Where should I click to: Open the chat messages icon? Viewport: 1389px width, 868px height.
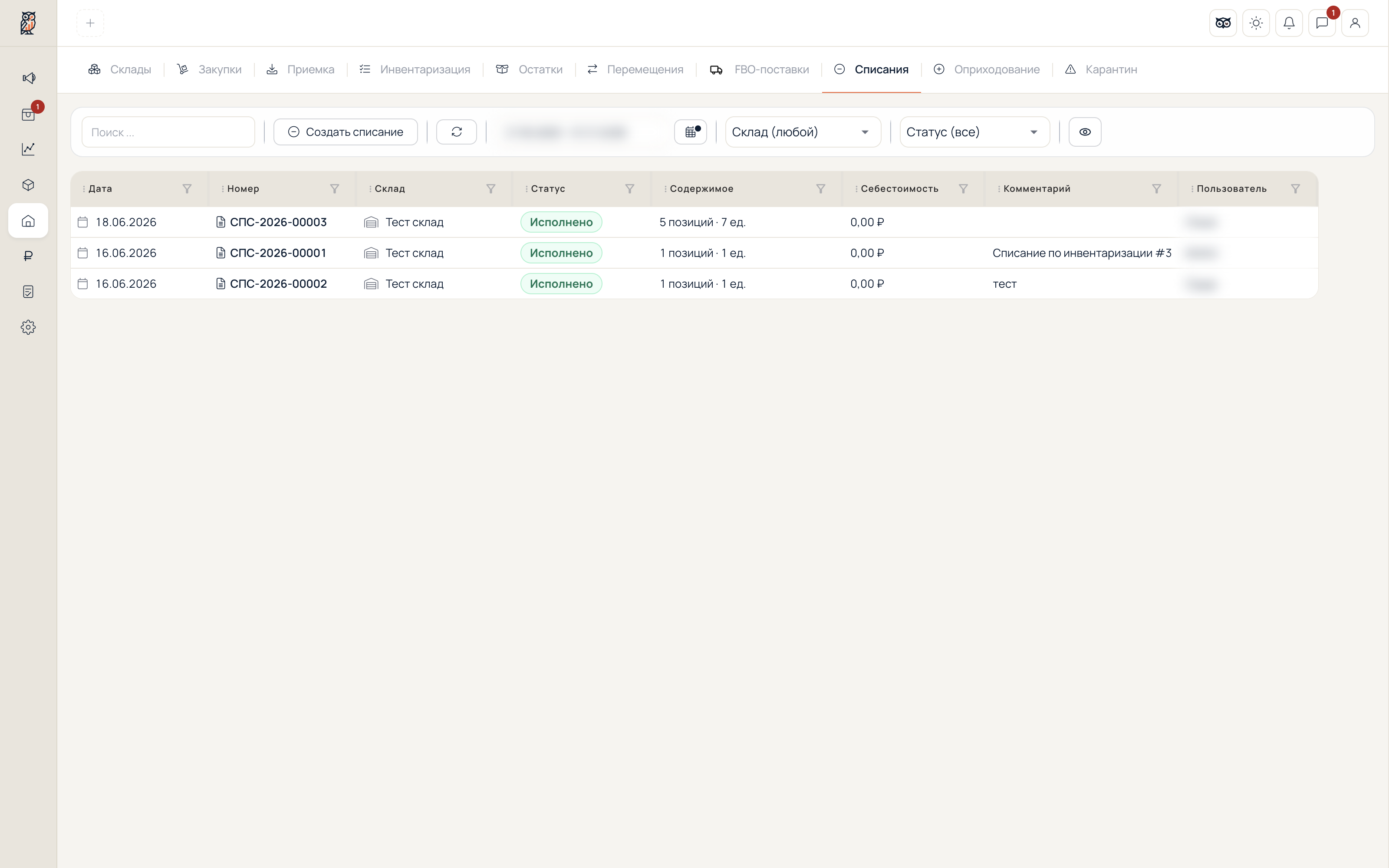(1322, 23)
